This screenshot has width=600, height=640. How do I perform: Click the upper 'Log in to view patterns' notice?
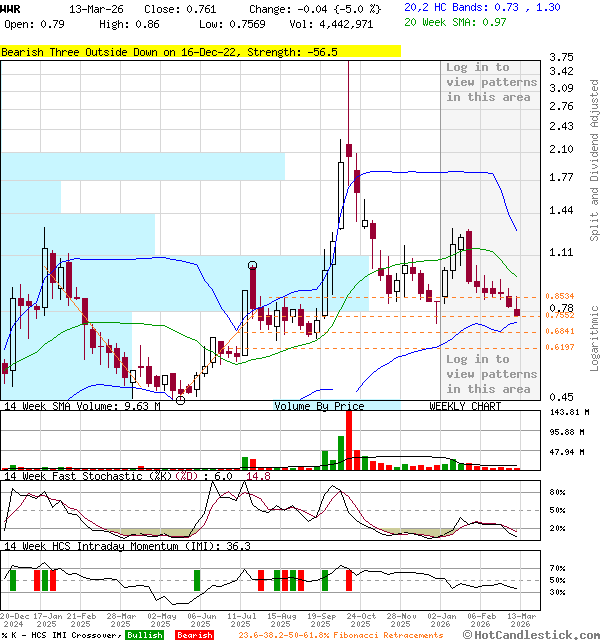tap(489, 82)
